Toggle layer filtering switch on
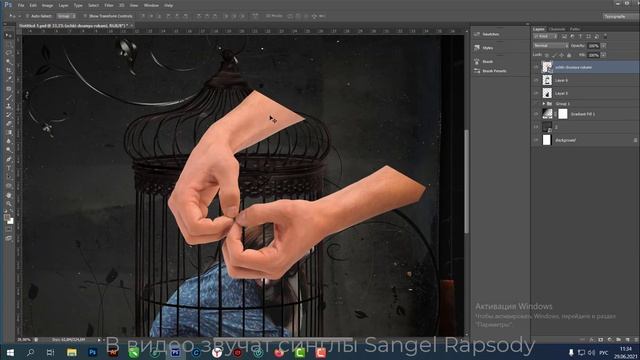 pos(605,36)
